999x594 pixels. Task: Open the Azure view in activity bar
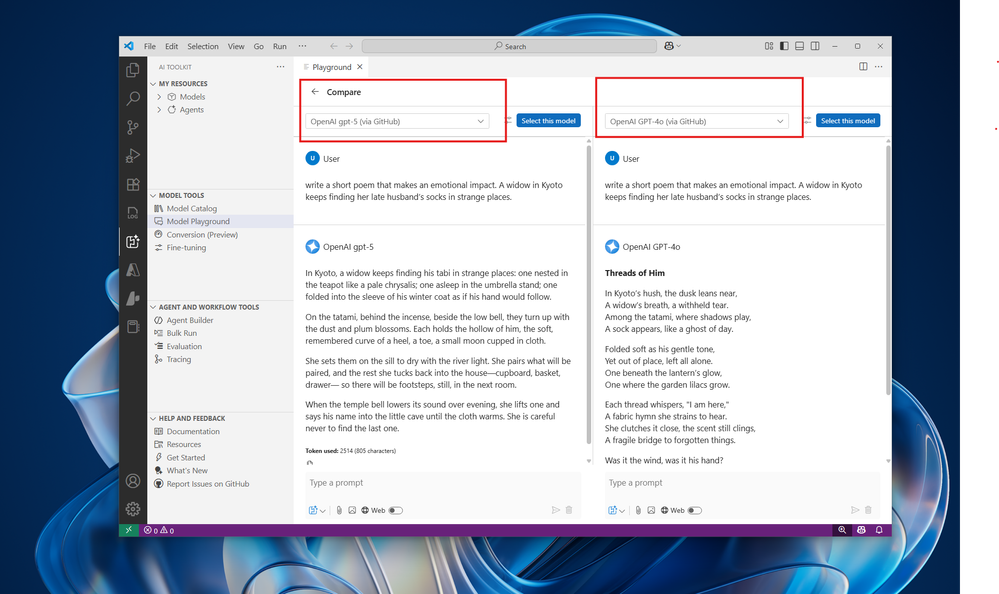pos(133,270)
